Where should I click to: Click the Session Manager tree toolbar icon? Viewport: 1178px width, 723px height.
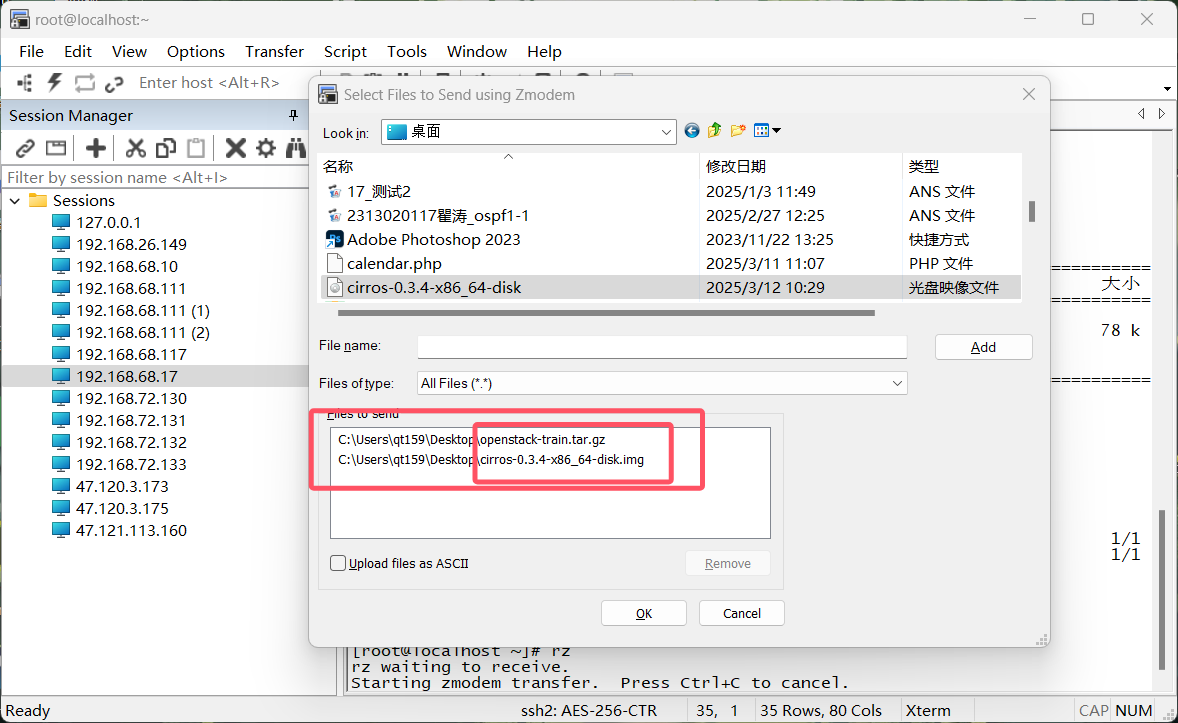click(25, 83)
